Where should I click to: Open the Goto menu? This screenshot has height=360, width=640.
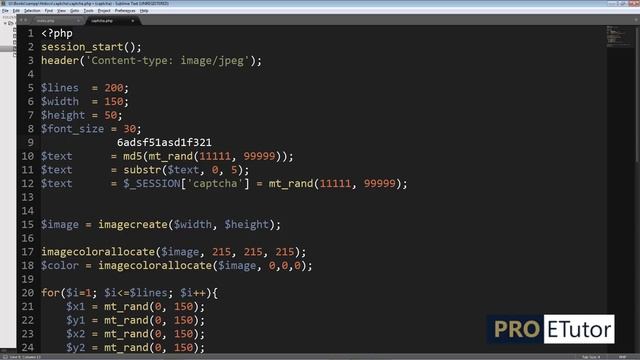pyautogui.click(x=74, y=11)
